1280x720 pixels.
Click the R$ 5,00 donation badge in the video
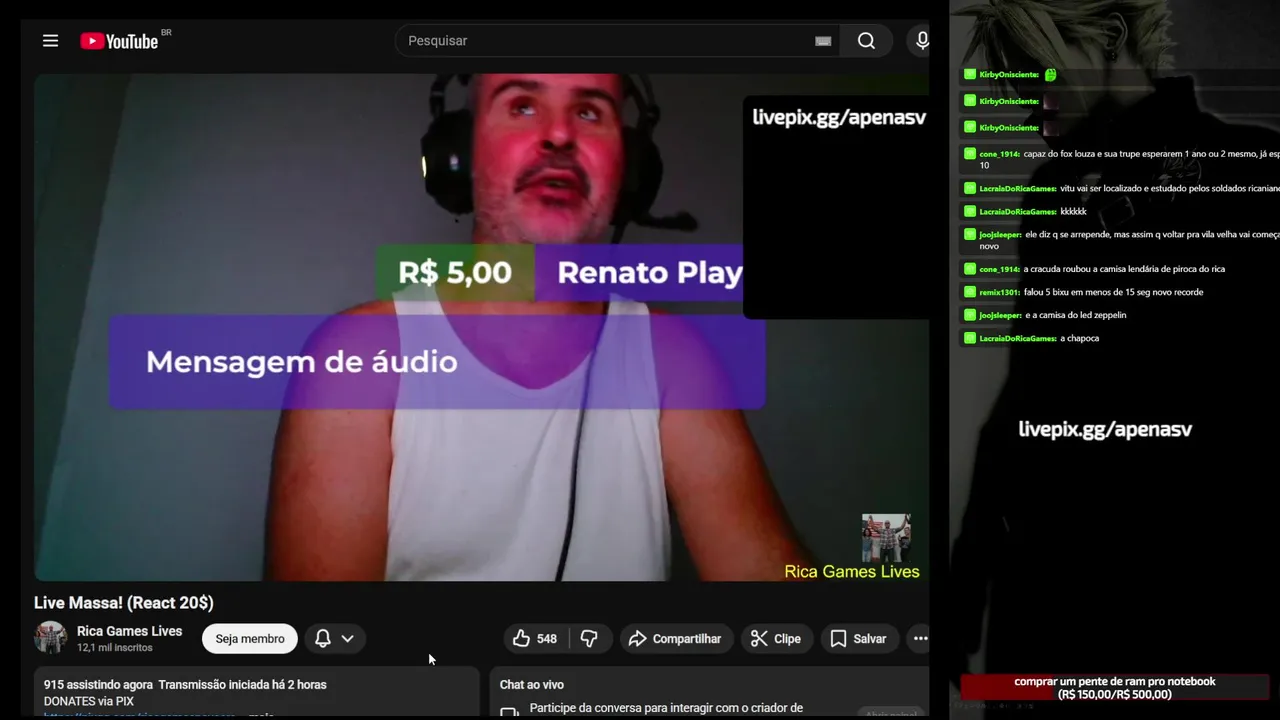click(x=455, y=273)
